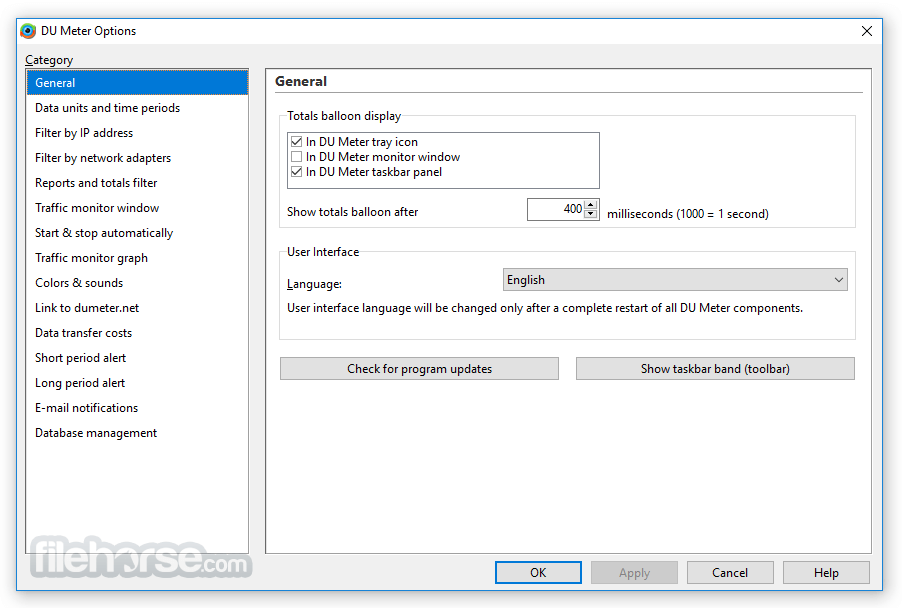Check In DU Meter monitor window
This screenshot has height=608, width=902.
click(297, 156)
